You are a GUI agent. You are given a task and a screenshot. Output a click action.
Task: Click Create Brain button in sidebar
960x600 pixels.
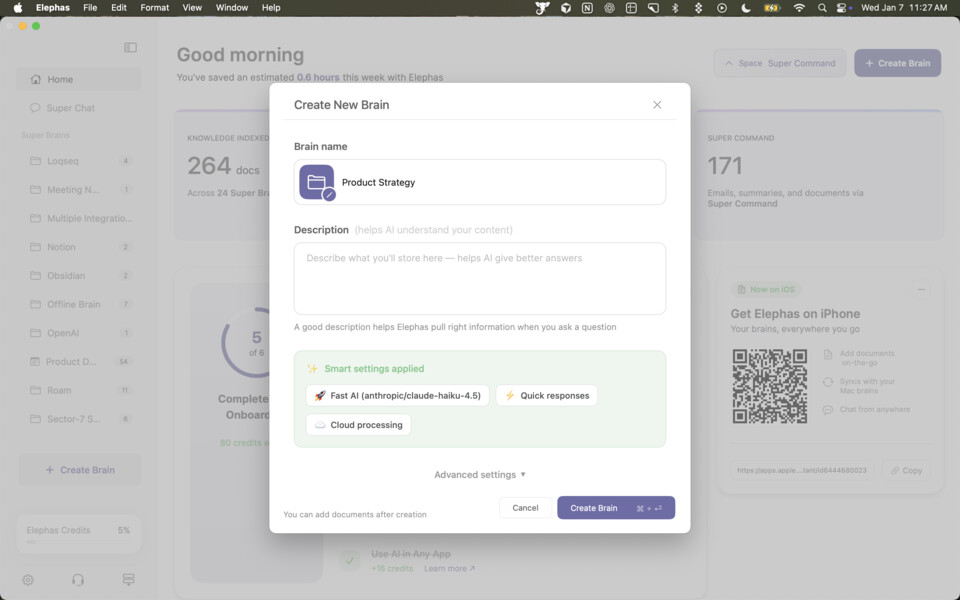click(80, 470)
